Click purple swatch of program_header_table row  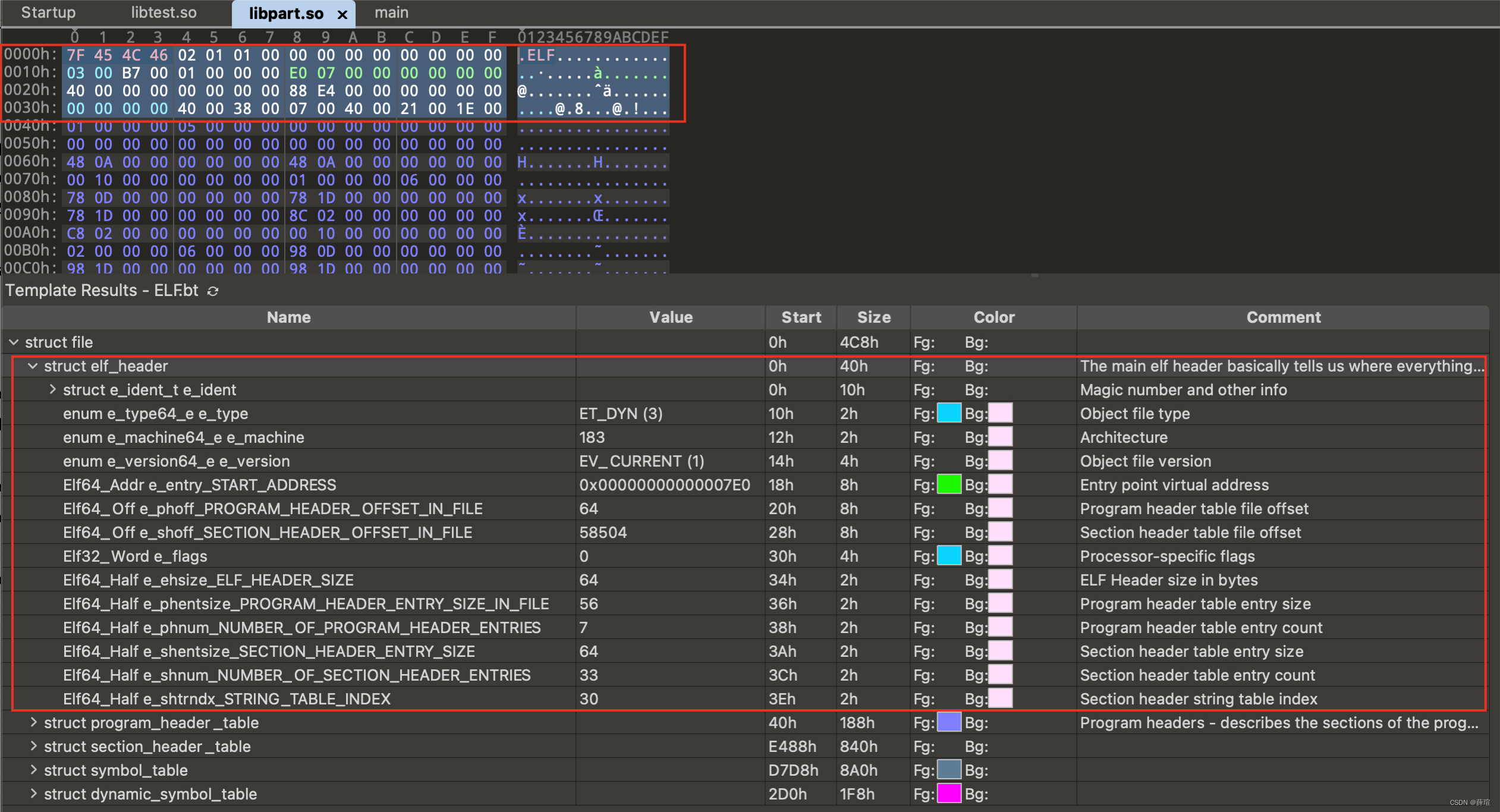click(x=949, y=722)
